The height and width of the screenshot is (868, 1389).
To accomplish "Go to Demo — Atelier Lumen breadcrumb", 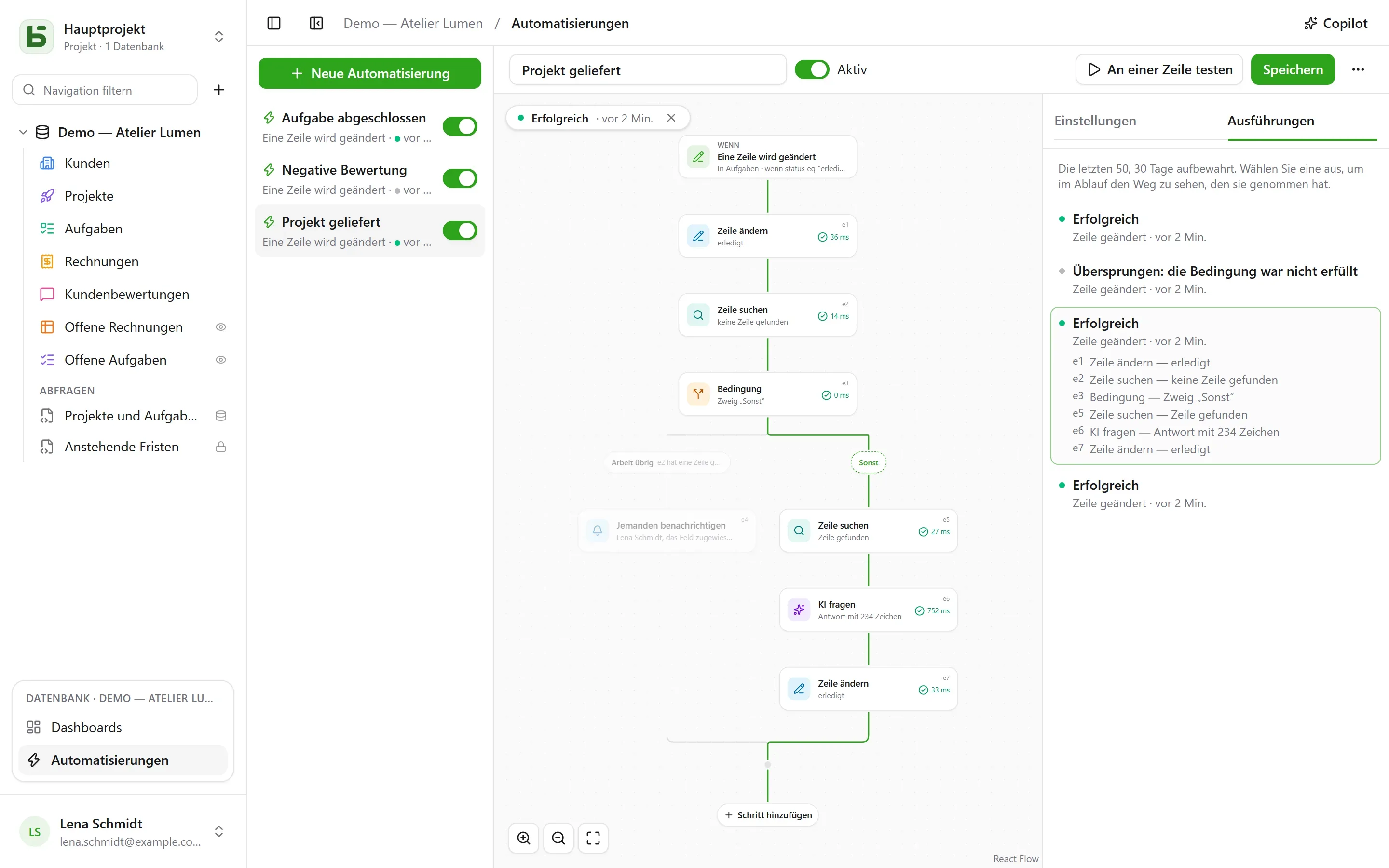I will click(x=413, y=23).
